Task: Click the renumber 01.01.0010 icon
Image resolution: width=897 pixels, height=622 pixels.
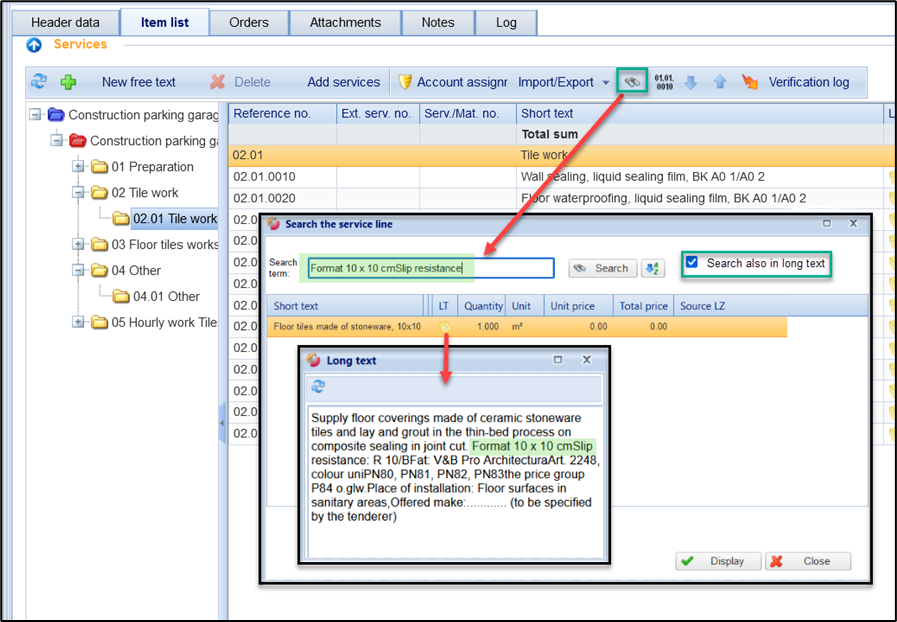Action: 664,82
